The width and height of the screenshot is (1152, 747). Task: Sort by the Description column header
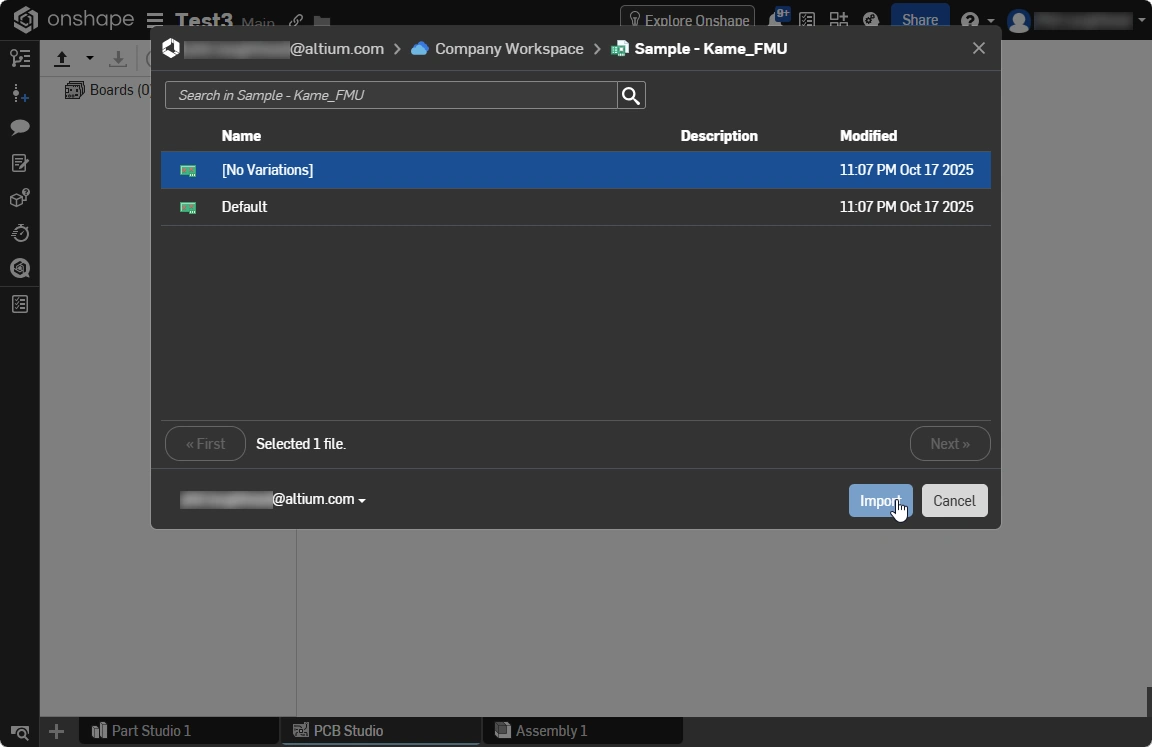click(x=719, y=136)
